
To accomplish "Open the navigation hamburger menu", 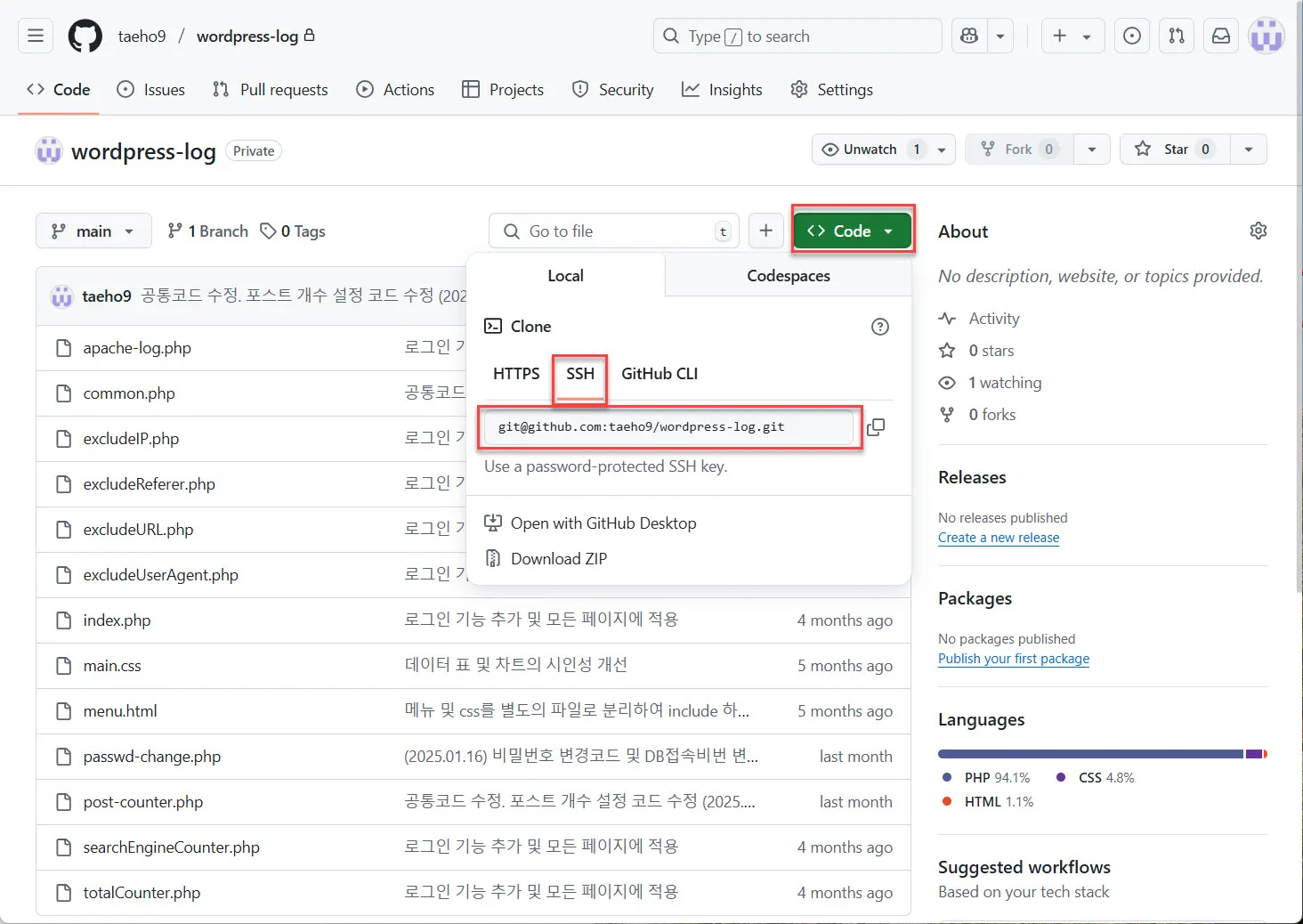I will tap(35, 36).
